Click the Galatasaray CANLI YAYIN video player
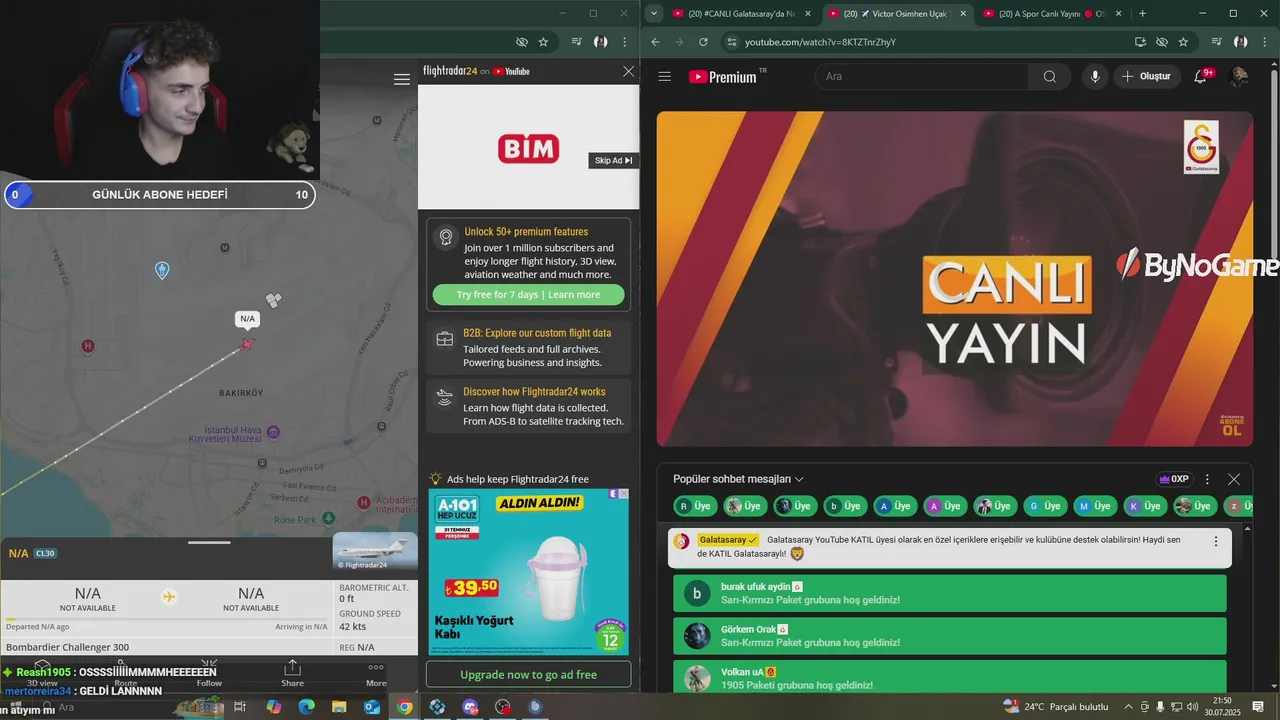This screenshot has width=1280, height=720. pyautogui.click(x=954, y=278)
